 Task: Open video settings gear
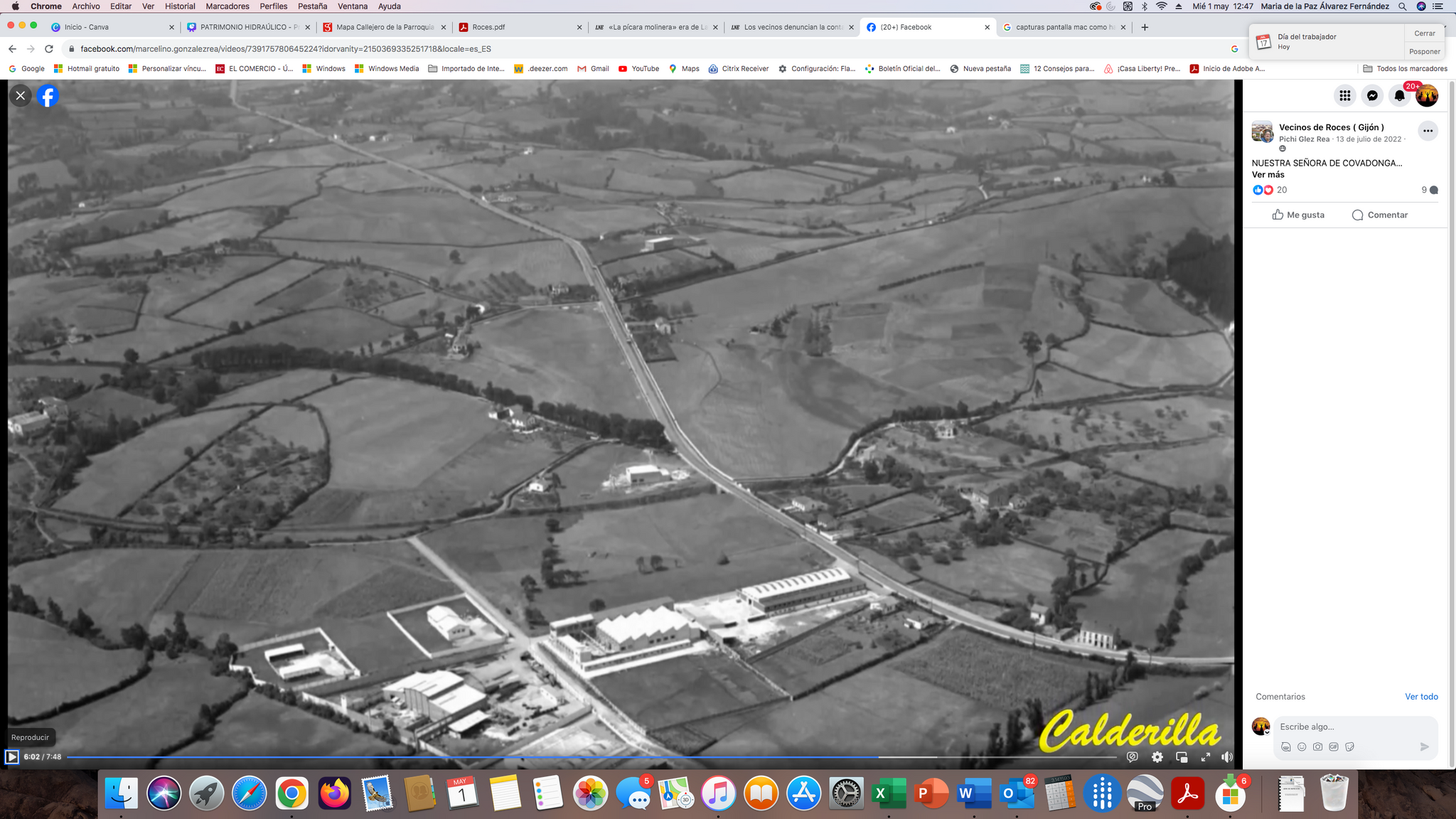(1157, 757)
